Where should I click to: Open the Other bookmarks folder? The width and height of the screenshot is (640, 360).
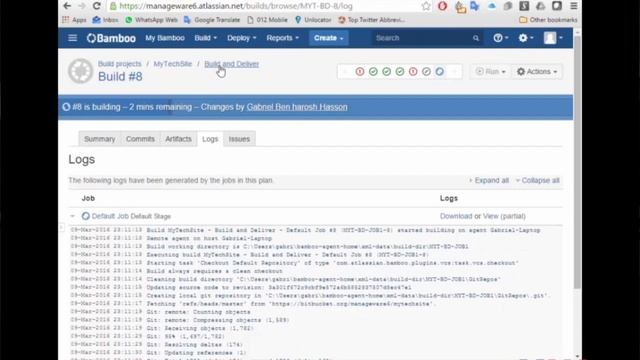click(x=548, y=20)
